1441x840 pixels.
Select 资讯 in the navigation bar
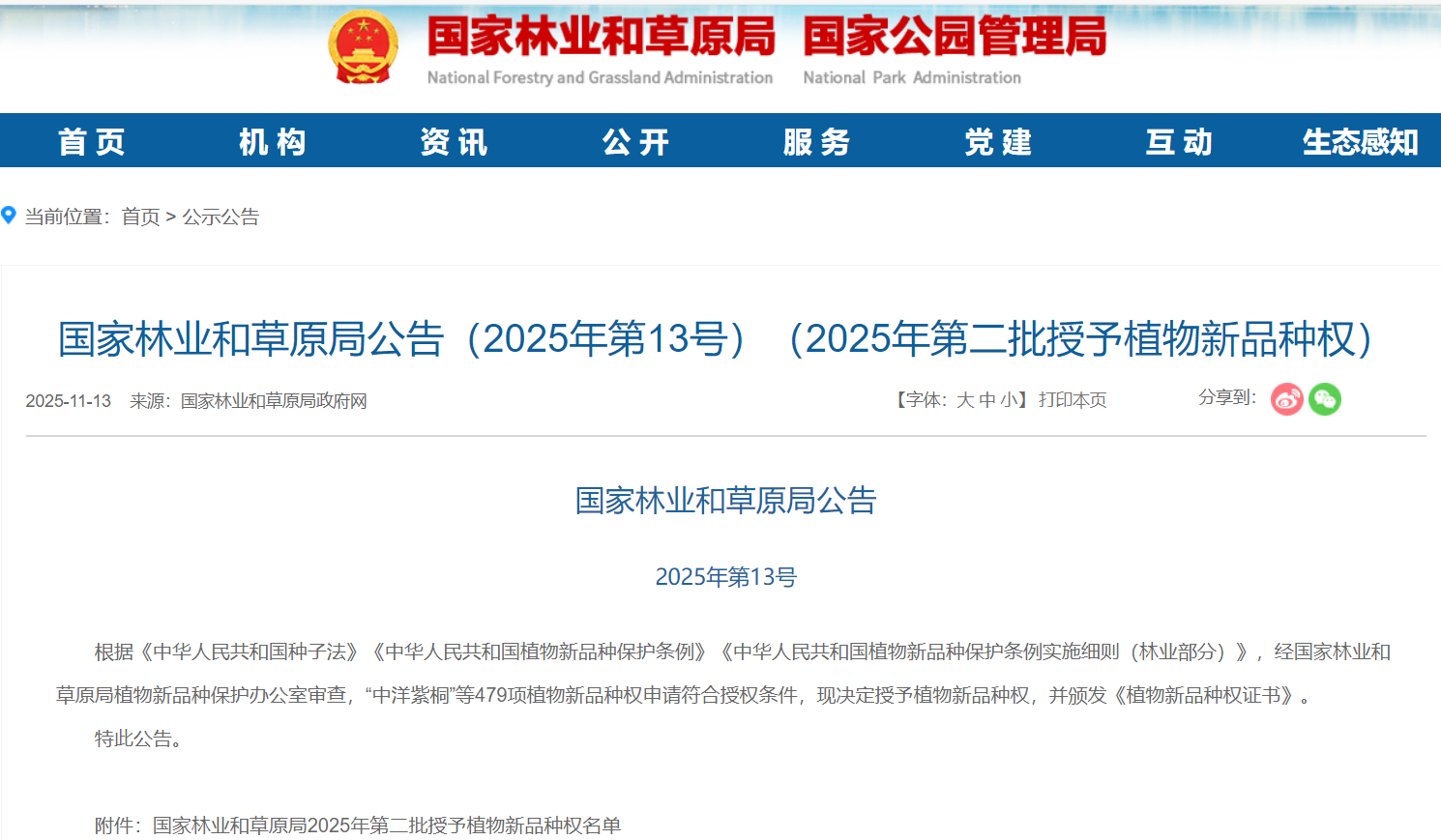point(454,142)
